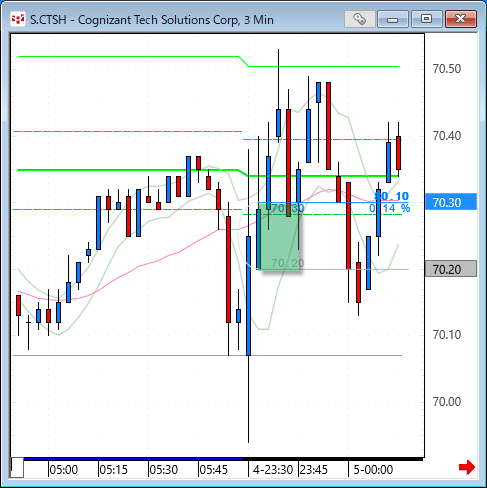Click the chart window icon beside S.CTSH
487x488 pixels.
point(18,19)
